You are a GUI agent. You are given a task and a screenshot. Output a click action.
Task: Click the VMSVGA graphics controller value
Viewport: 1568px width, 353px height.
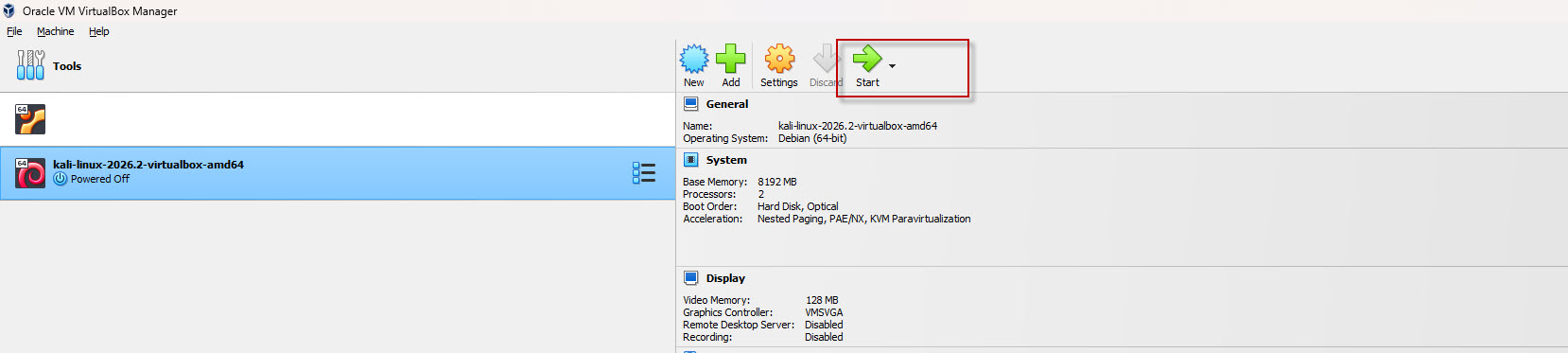point(824,312)
